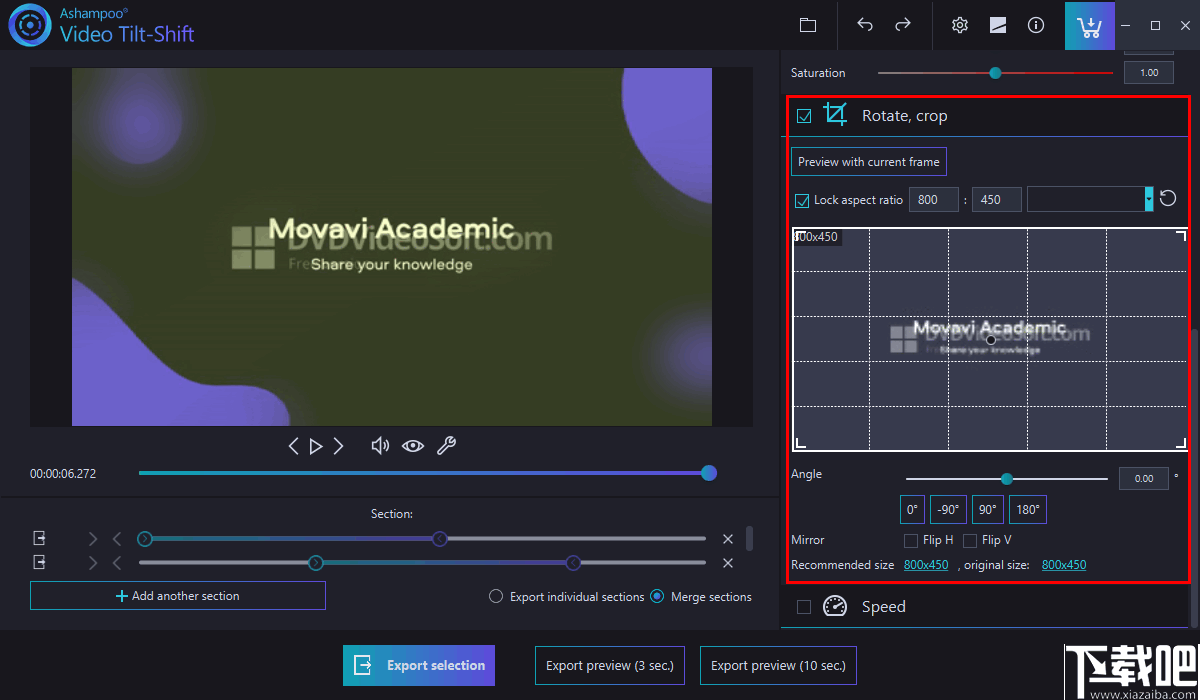The width and height of the screenshot is (1200, 700).
Task: Open file with the folder icon
Action: (808, 25)
